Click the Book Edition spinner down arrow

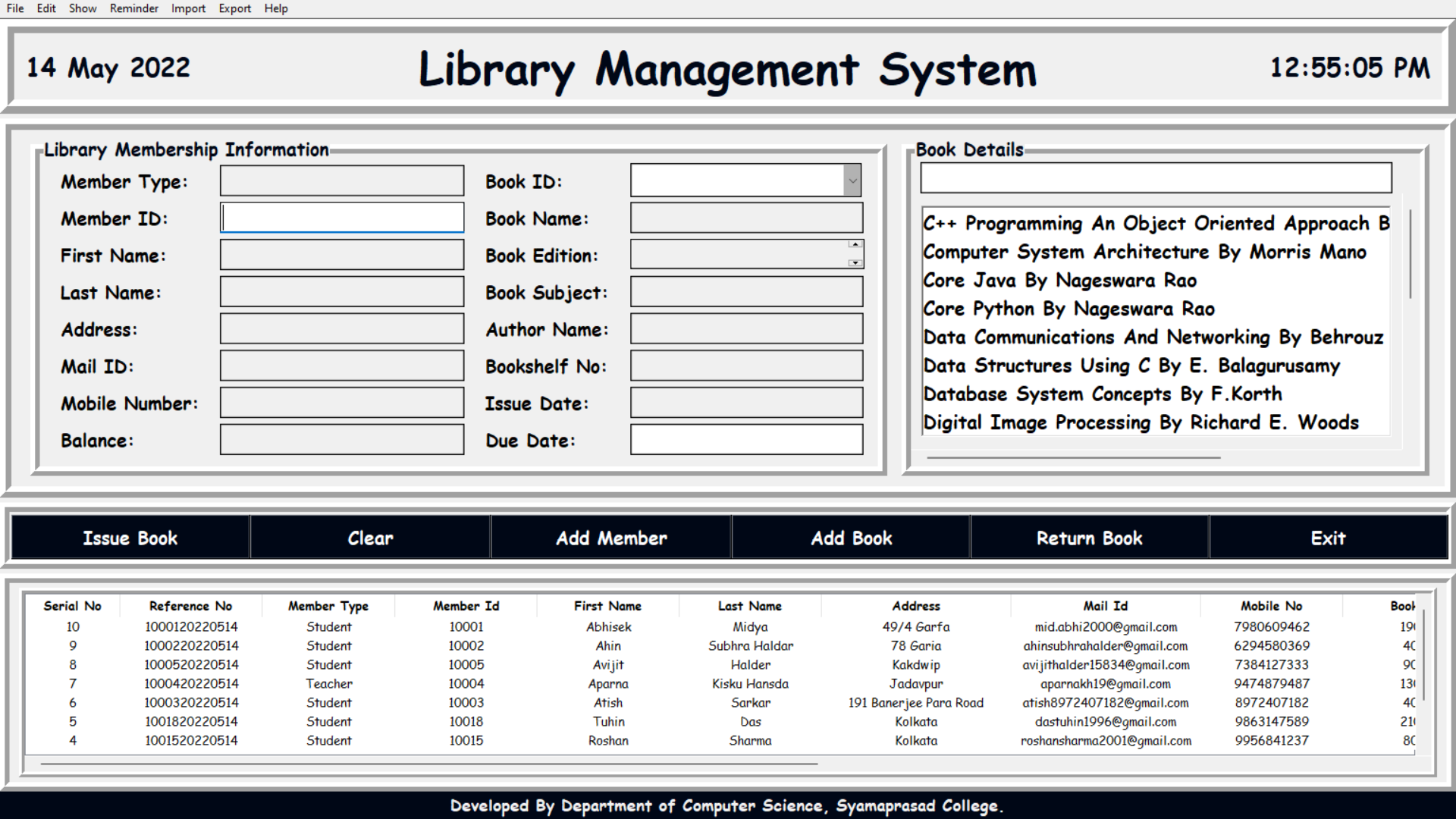tap(855, 263)
